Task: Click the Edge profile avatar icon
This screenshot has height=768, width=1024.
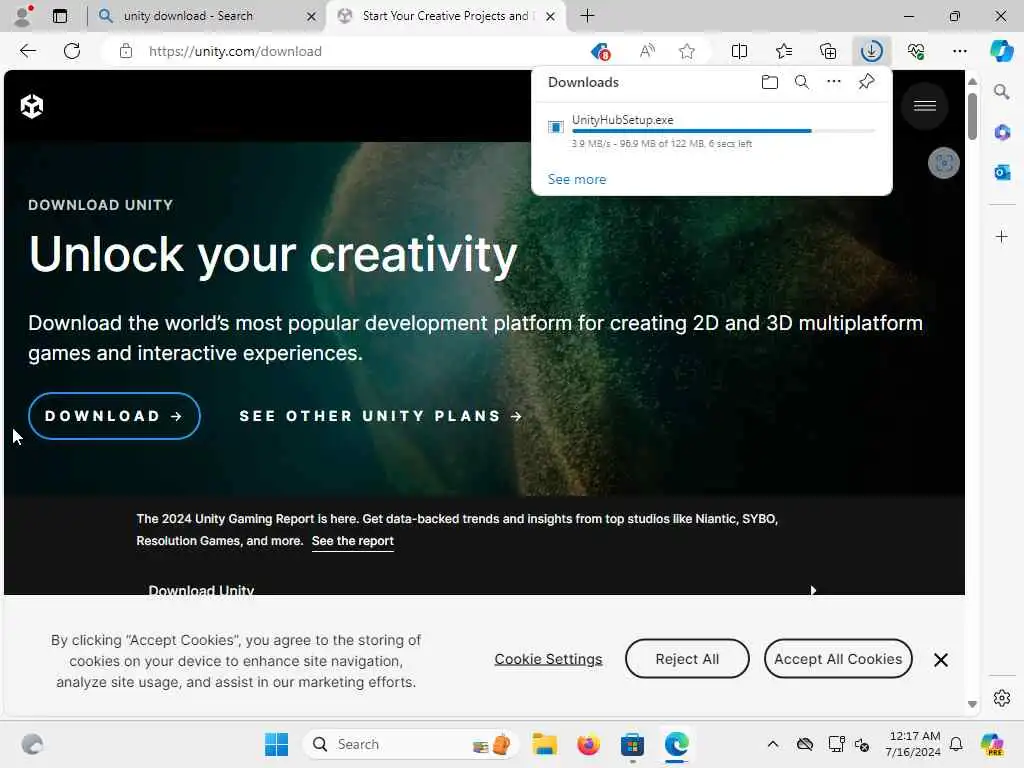Action: pos(23,16)
